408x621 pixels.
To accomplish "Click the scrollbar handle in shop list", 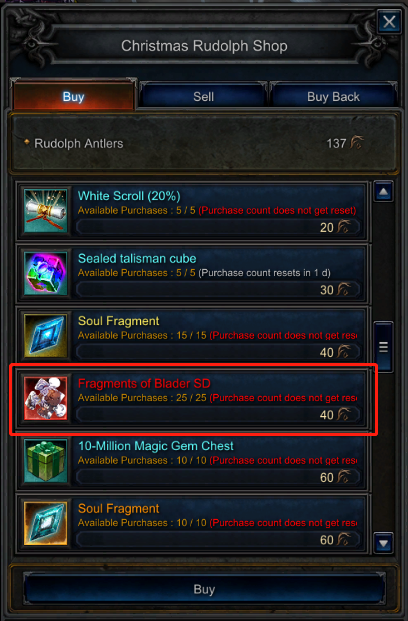I will [383, 347].
